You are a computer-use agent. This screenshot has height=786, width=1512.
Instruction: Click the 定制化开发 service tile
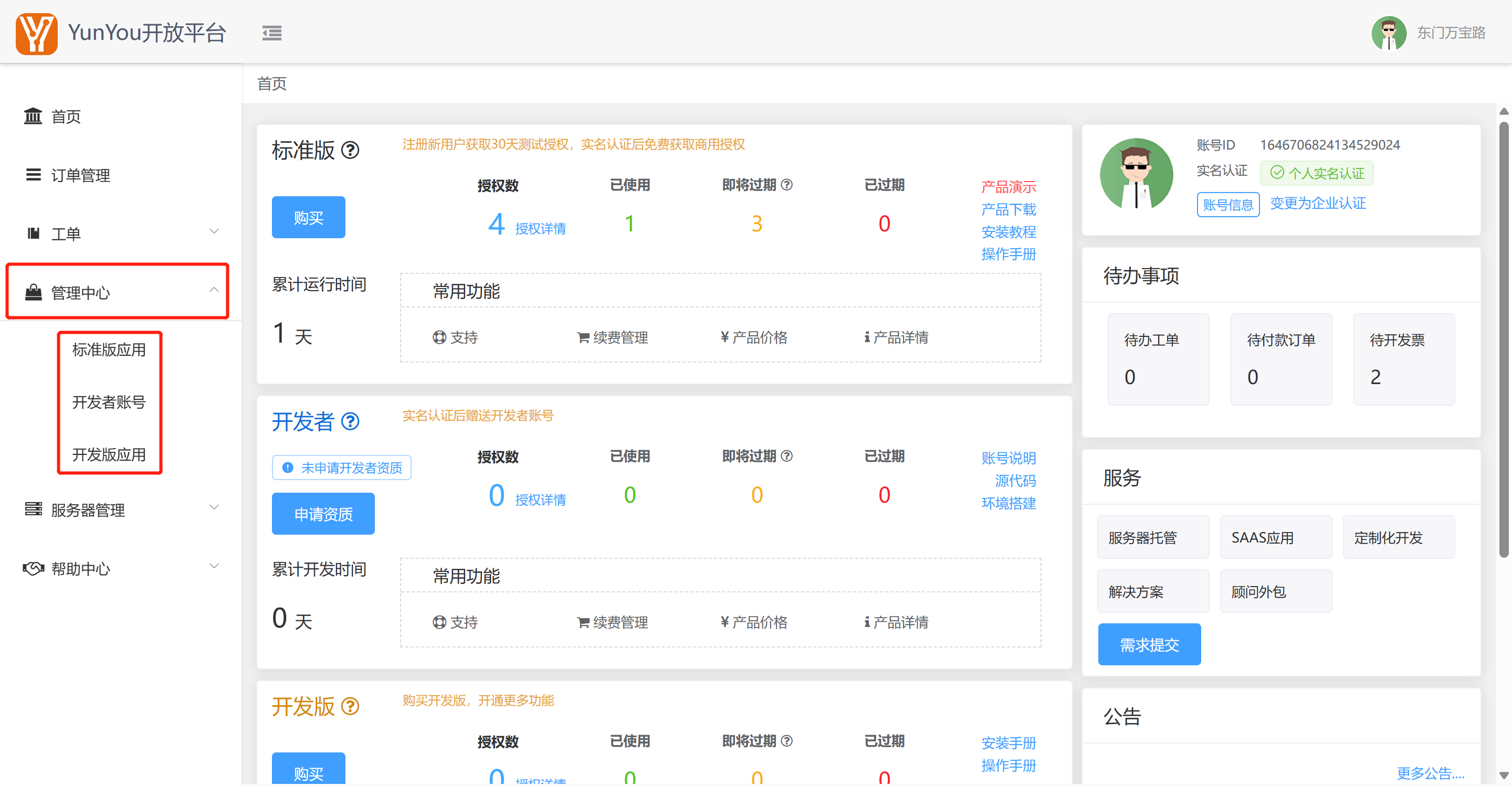1399,537
